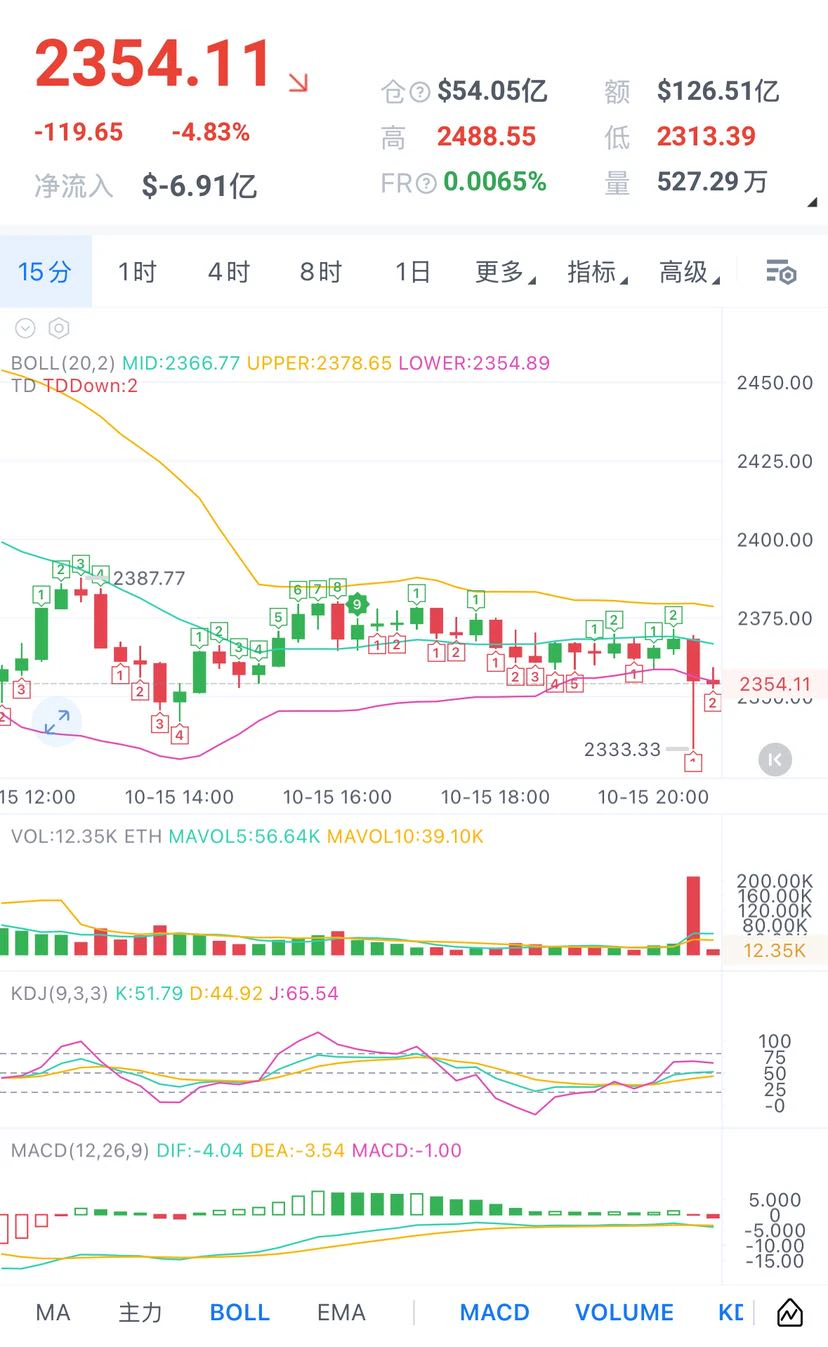The width and height of the screenshot is (828, 1347).
Task: Click the net inflow value $-6.91亿
Action: [x=200, y=185]
